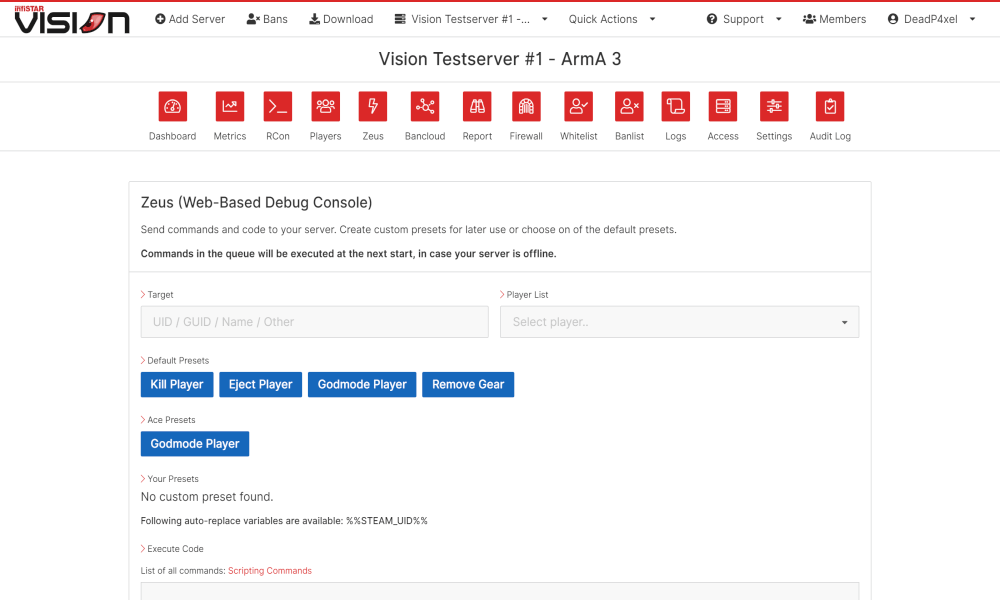The width and height of the screenshot is (1000, 600).
Task: Click the infiSTAR Vision logo
Action: pyautogui.click(x=71, y=19)
